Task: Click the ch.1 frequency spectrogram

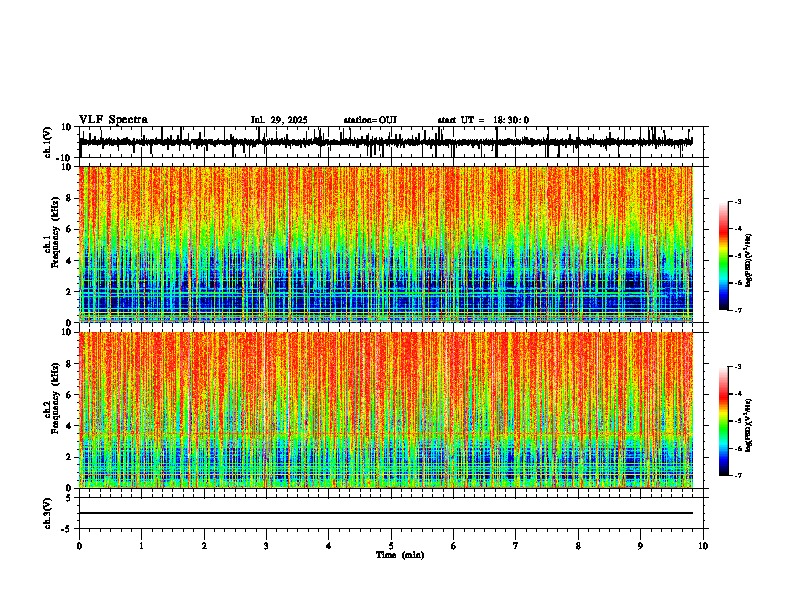Action: coord(386,244)
